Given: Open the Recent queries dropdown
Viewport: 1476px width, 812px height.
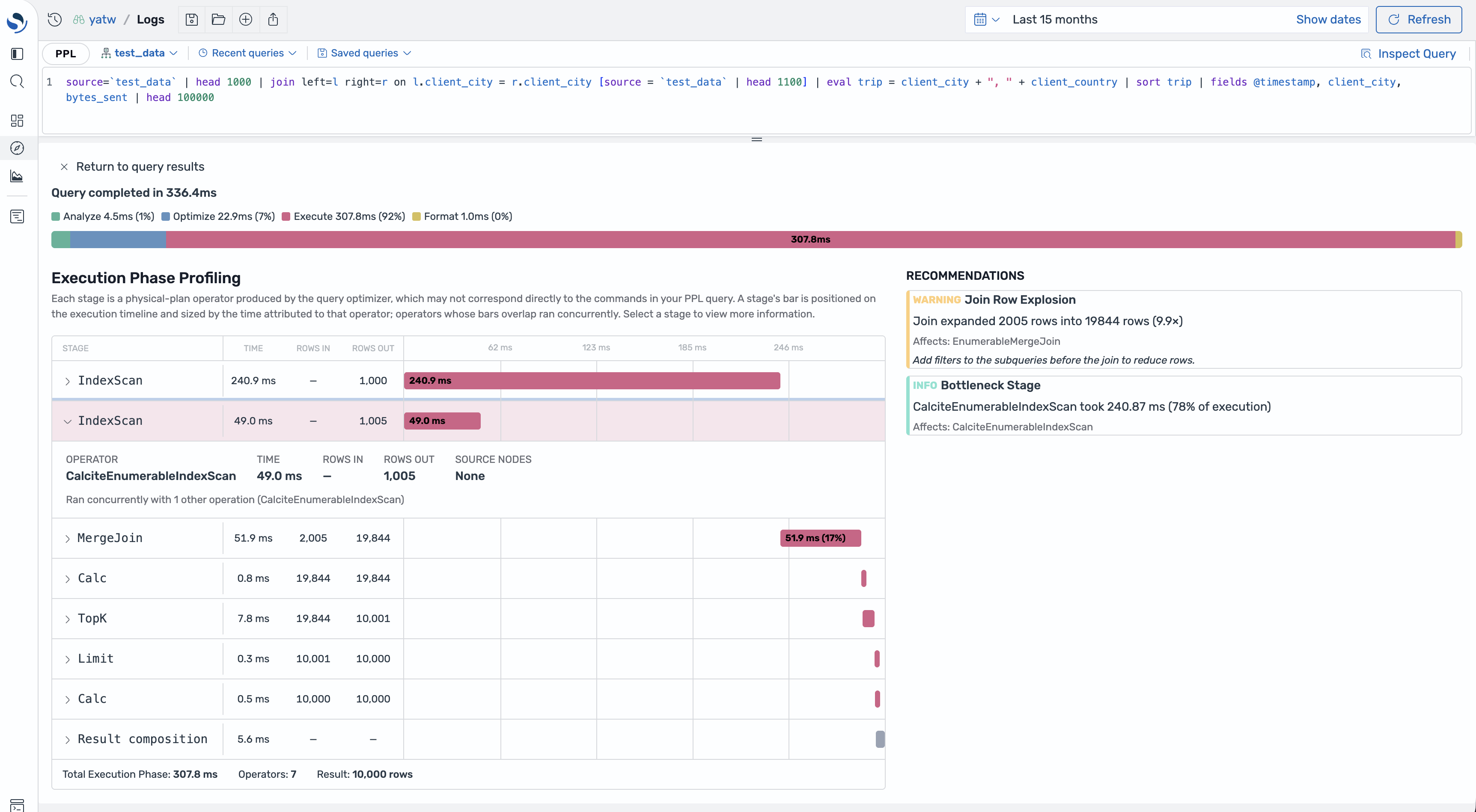Looking at the screenshot, I should [247, 53].
